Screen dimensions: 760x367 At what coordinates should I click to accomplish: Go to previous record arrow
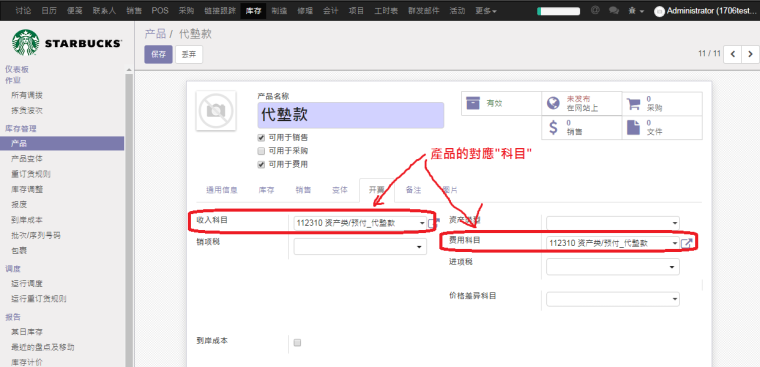point(732,54)
